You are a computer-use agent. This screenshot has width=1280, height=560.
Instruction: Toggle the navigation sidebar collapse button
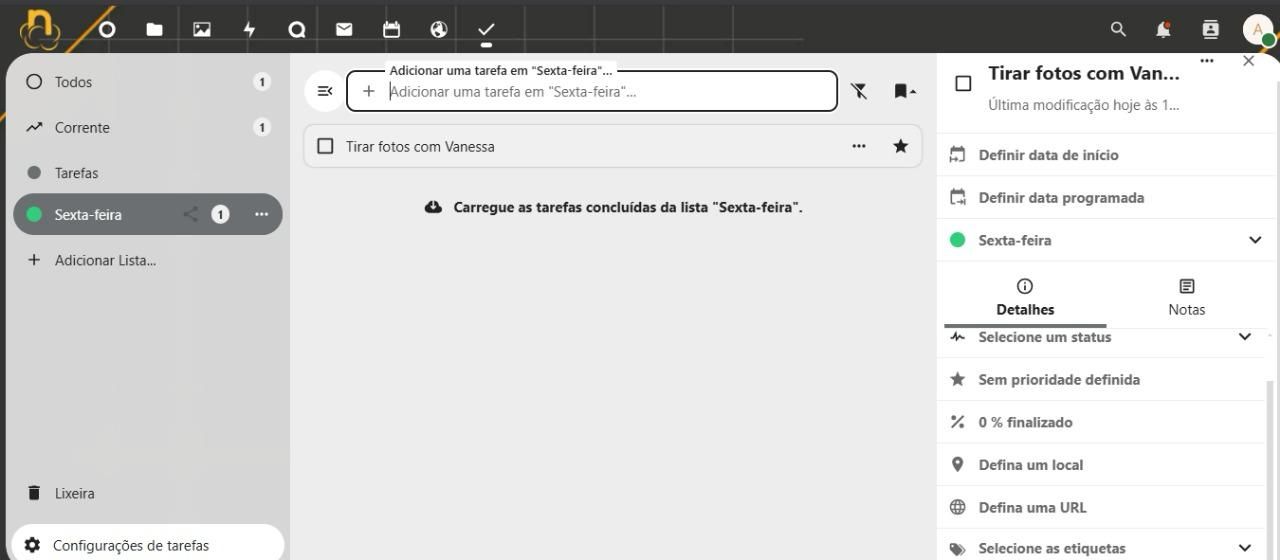click(x=325, y=91)
